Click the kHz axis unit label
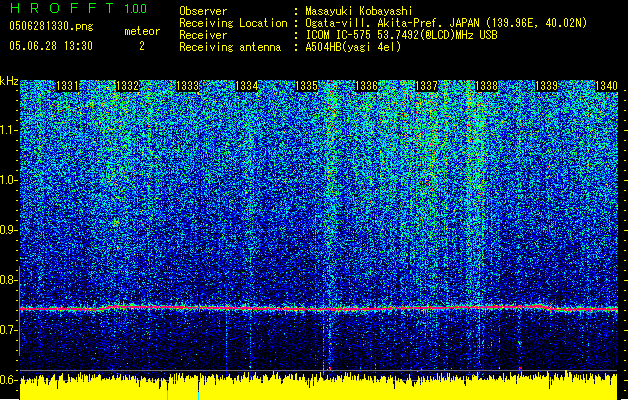Screen dimensions: 629x400 [x=9, y=81]
